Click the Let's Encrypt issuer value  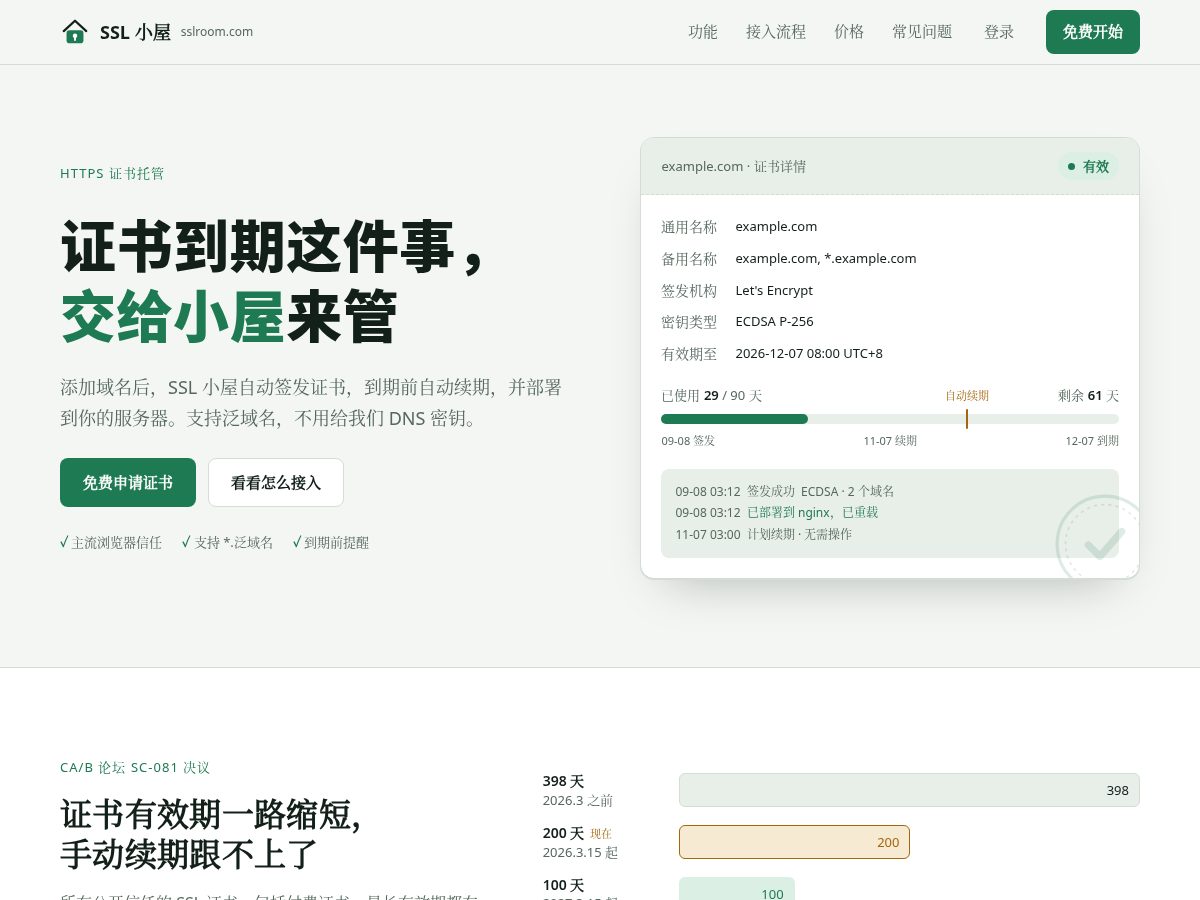(x=774, y=291)
